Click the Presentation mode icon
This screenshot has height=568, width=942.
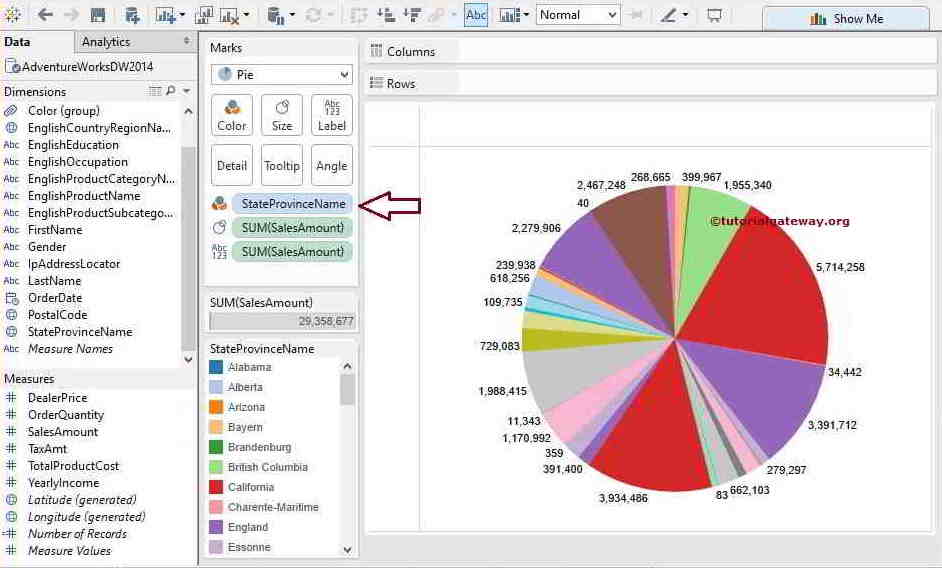tap(714, 15)
